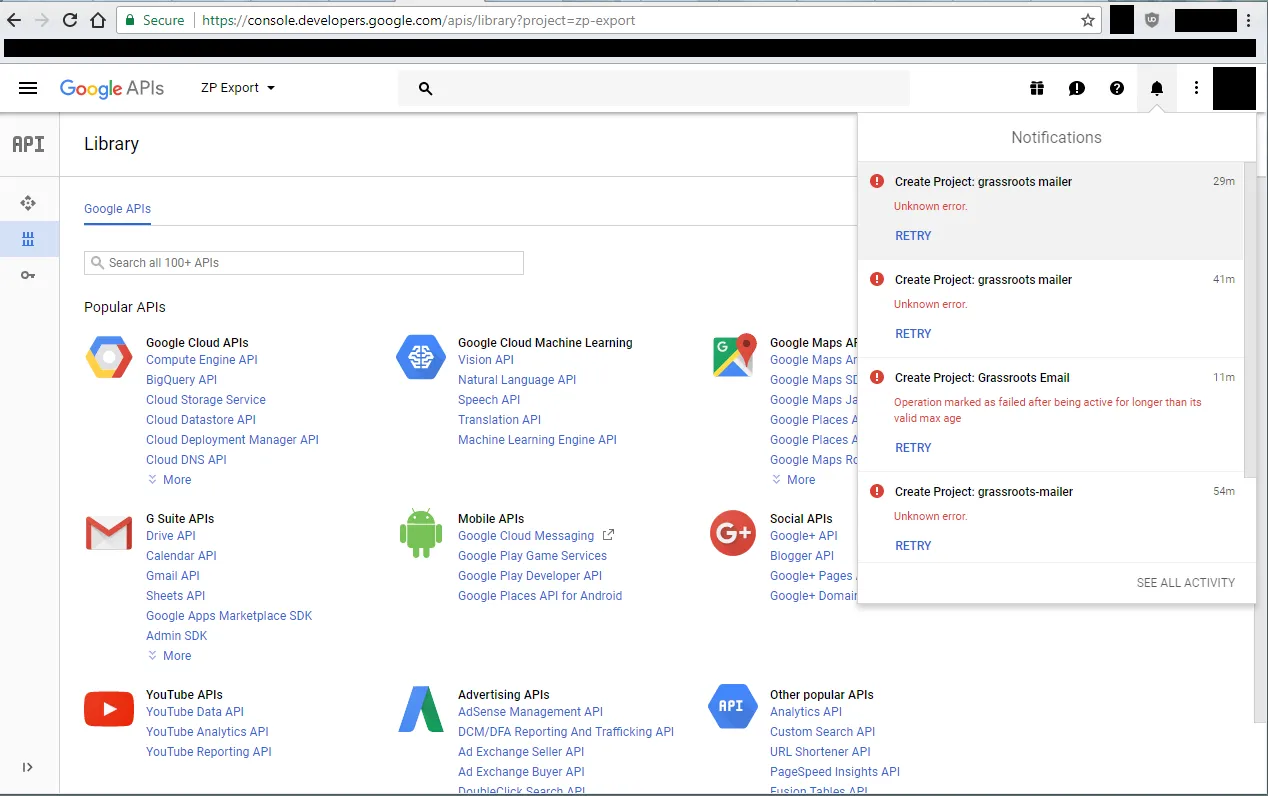Select the Google APIs tab
Viewport: 1268px width, 796px height.
tap(117, 209)
